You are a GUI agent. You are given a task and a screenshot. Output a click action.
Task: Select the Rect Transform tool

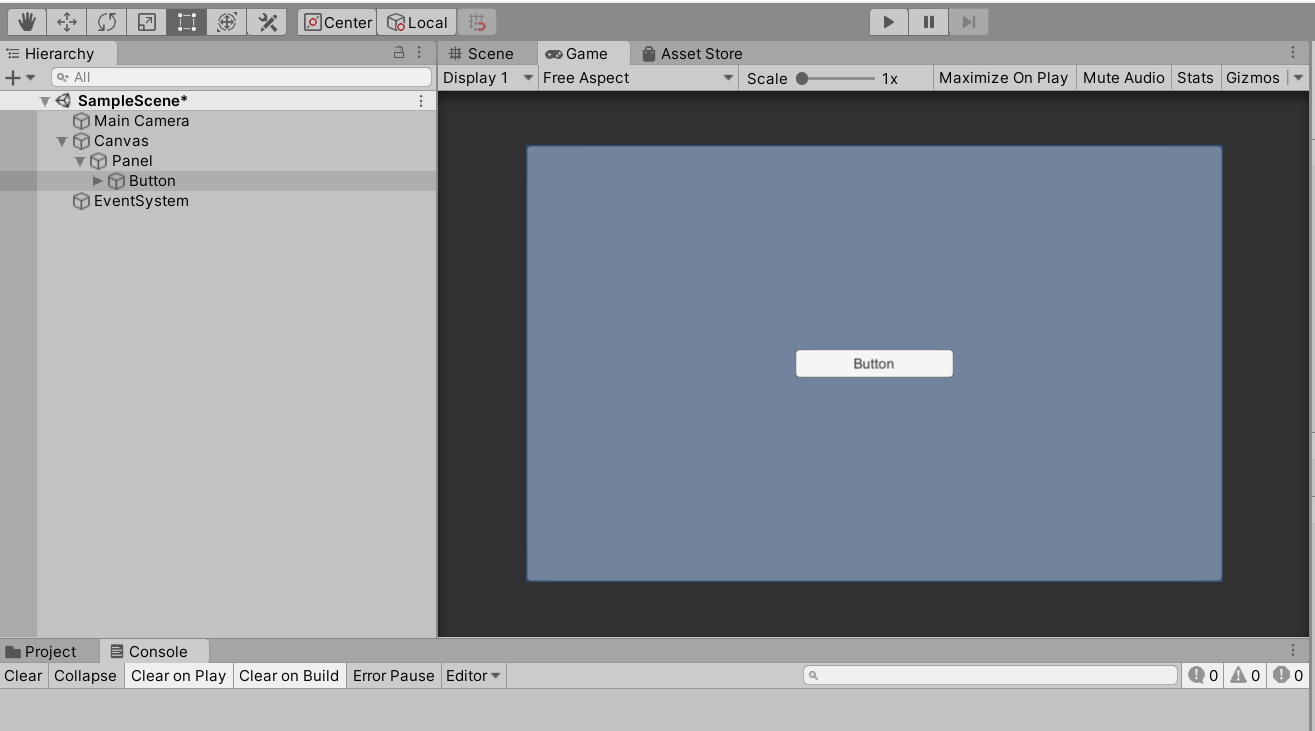tap(187, 21)
